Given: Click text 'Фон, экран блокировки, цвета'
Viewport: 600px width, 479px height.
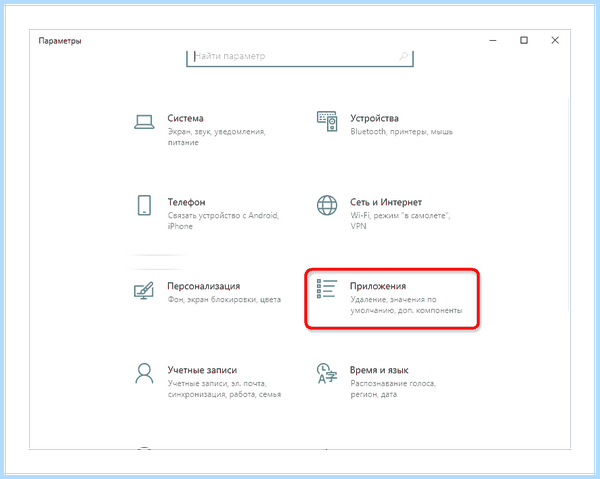Looking at the screenshot, I should click(224, 300).
